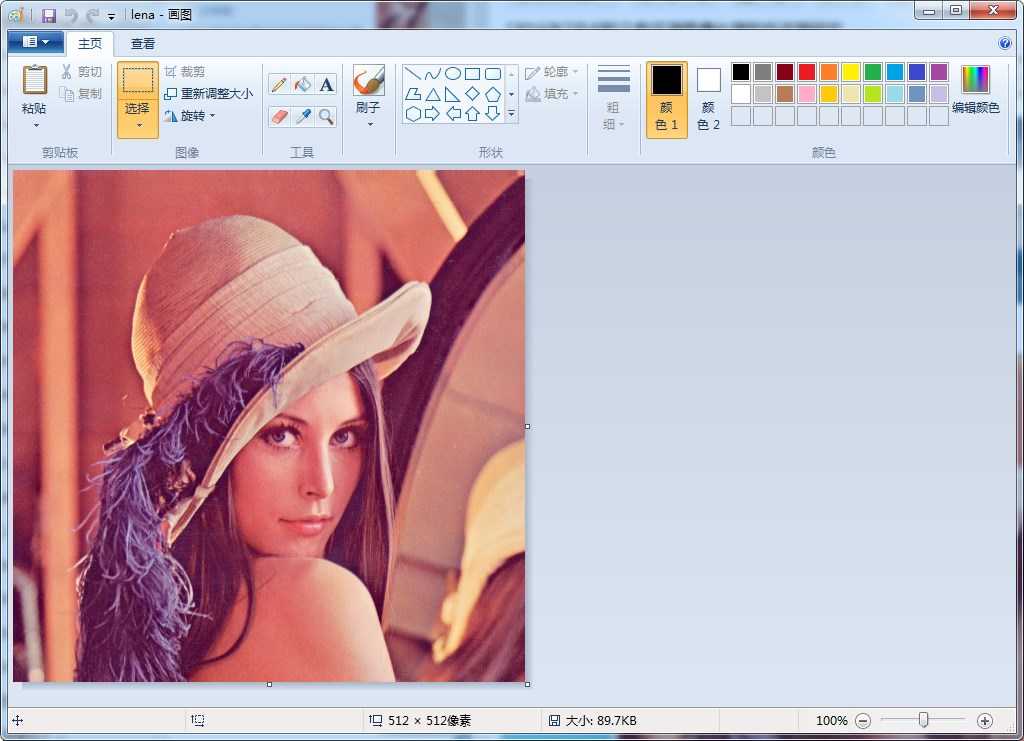The height and width of the screenshot is (741, 1024).
Task: Activate the Color 1 box
Action: [x=667, y=99]
